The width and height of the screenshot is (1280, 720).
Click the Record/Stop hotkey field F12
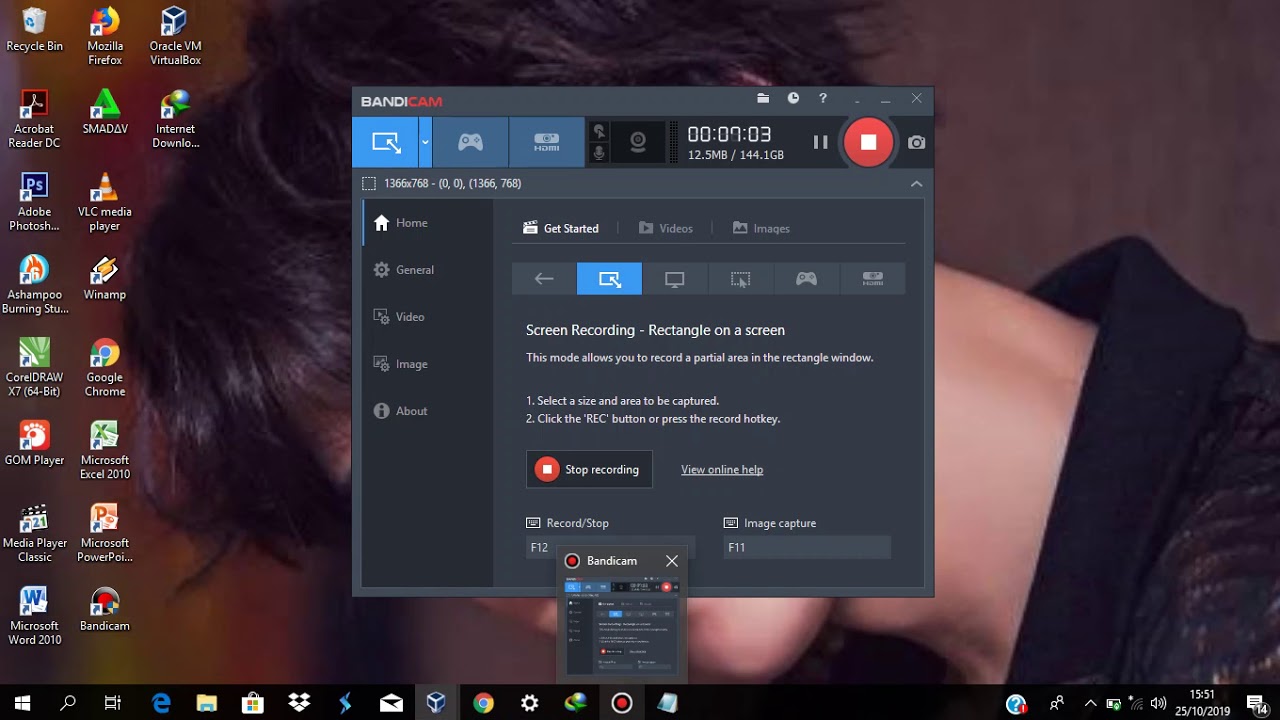[x=610, y=547]
